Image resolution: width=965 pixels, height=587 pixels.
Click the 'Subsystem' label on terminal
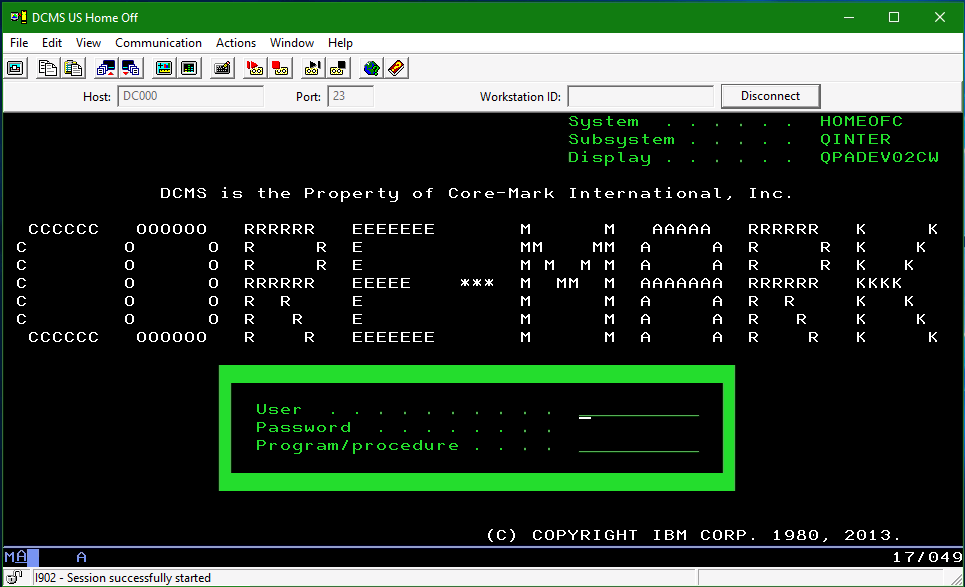[x=621, y=140]
